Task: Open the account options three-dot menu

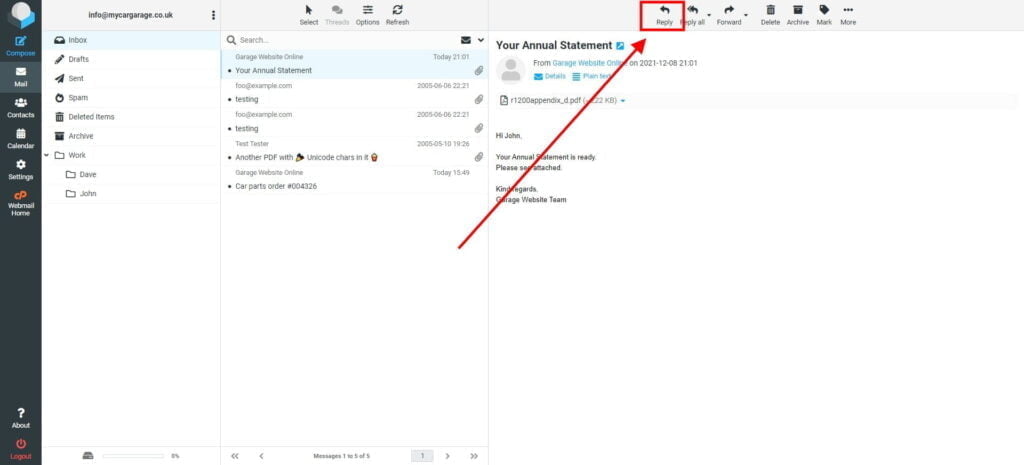Action: click(213, 15)
